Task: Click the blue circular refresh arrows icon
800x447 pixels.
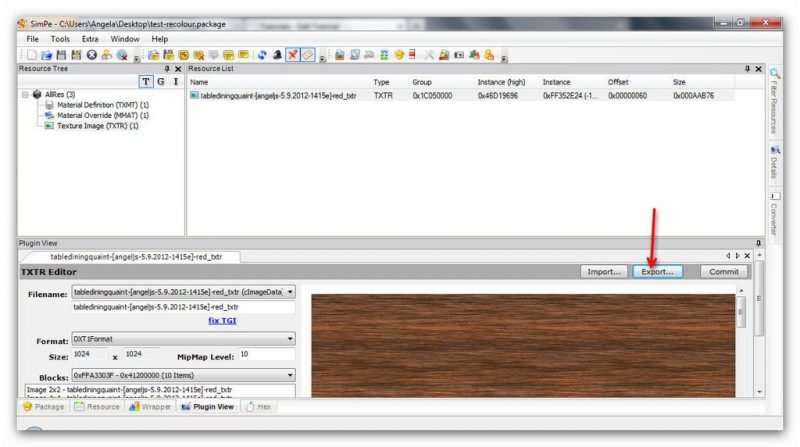Action: [262, 55]
